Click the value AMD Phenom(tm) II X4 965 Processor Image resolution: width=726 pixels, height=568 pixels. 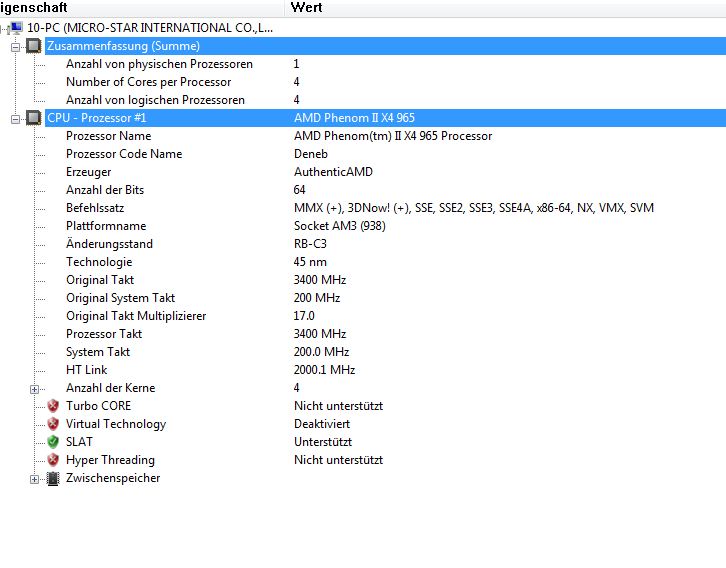393,136
